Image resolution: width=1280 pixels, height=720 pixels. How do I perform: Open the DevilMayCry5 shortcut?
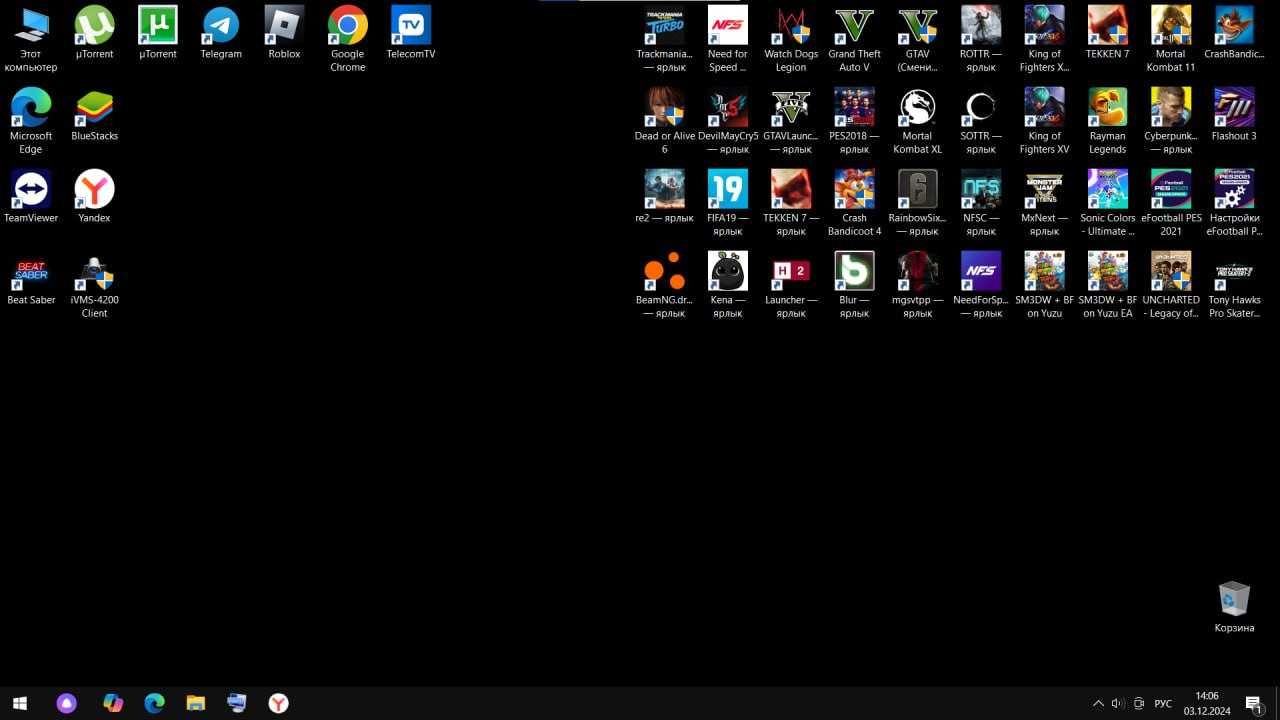[x=728, y=122]
